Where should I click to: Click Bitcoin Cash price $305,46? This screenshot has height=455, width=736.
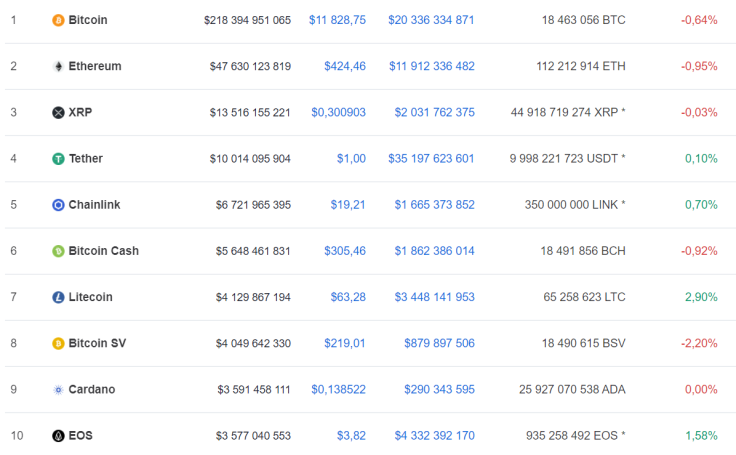[x=345, y=251]
